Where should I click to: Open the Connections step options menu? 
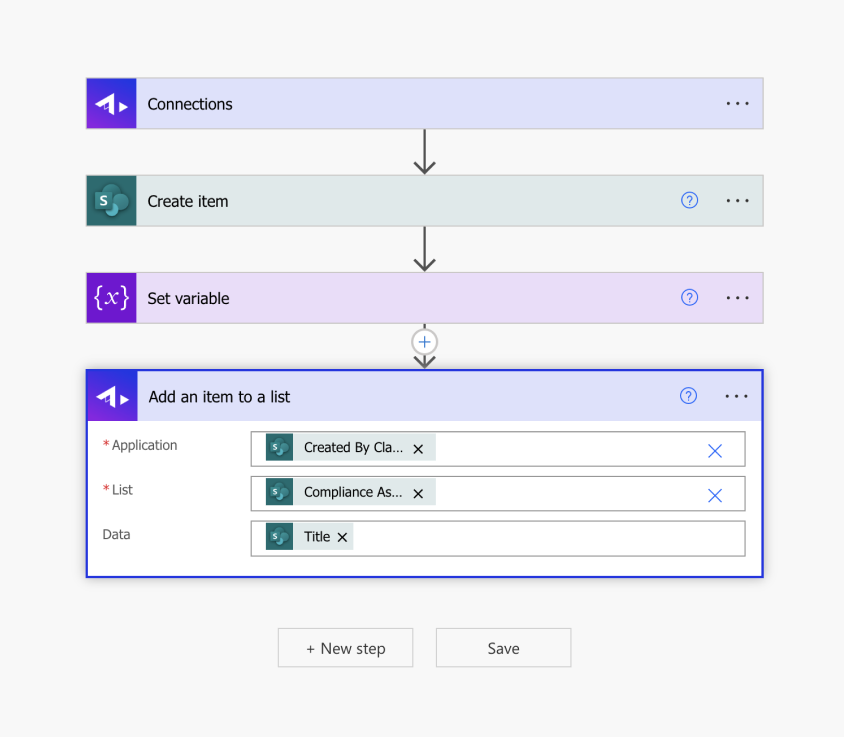737,103
